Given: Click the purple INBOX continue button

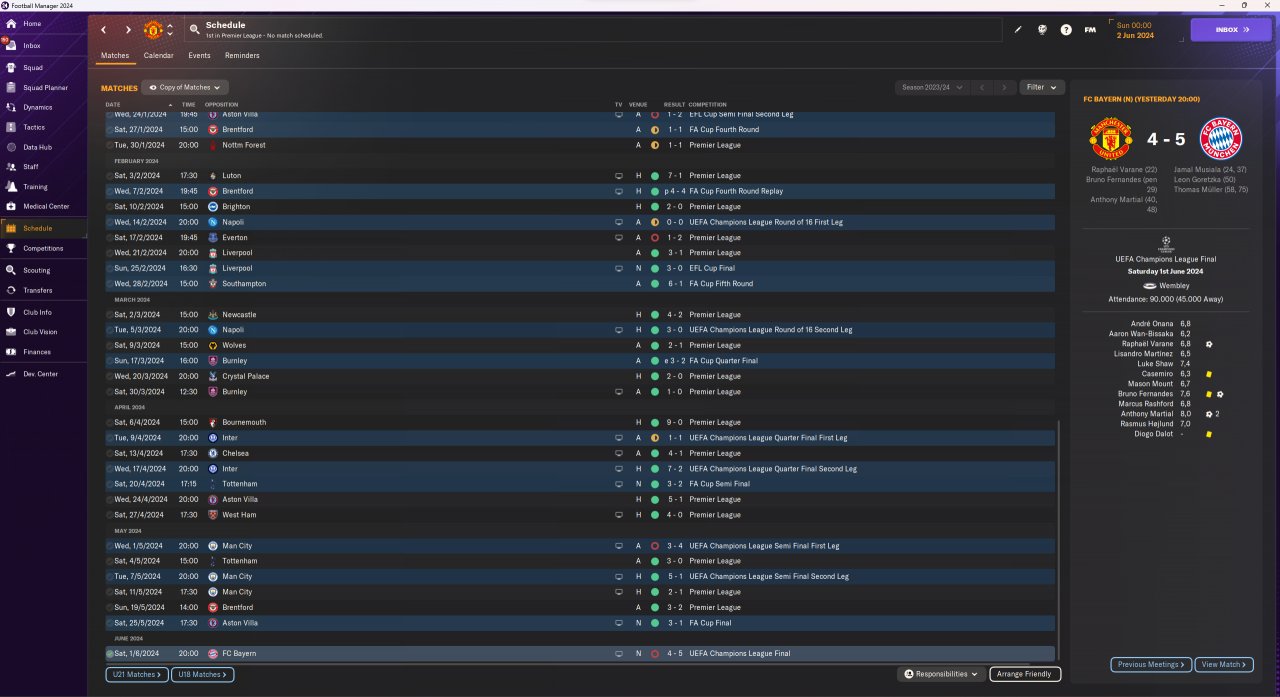Looking at the screenshot, I should point(1231,30).
